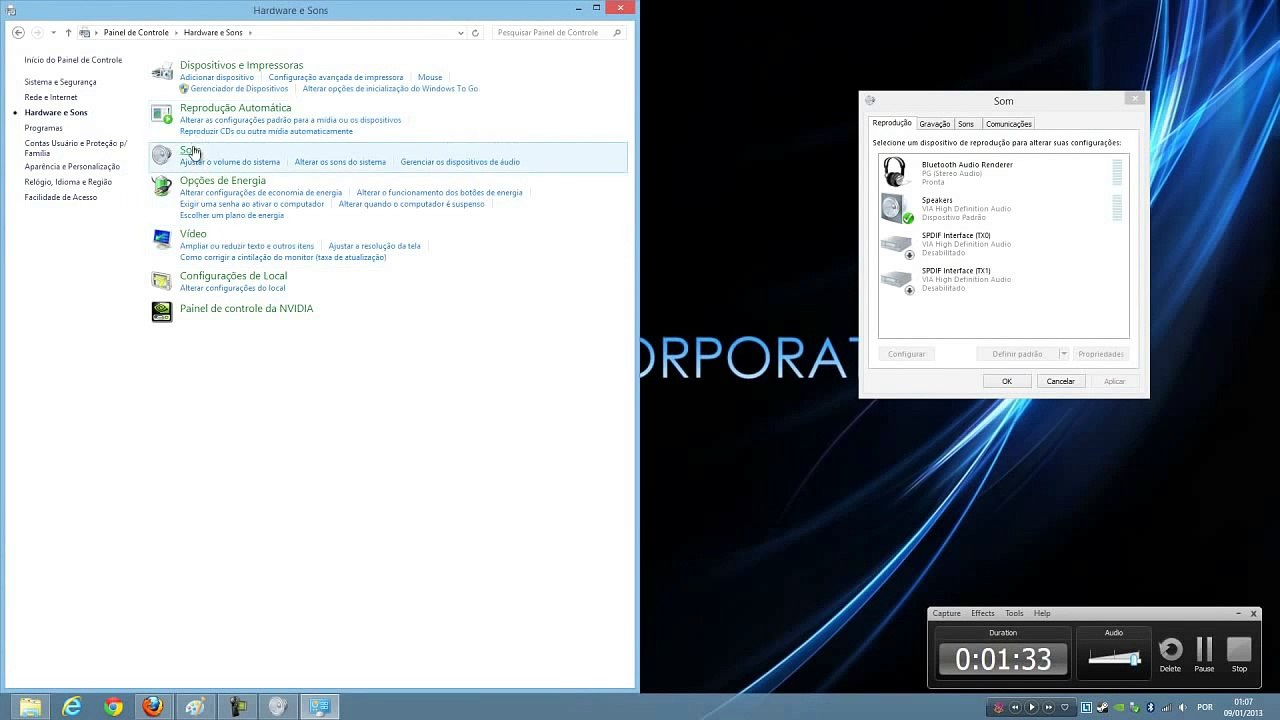Select the Reprodução tab

tap(891, 123)
